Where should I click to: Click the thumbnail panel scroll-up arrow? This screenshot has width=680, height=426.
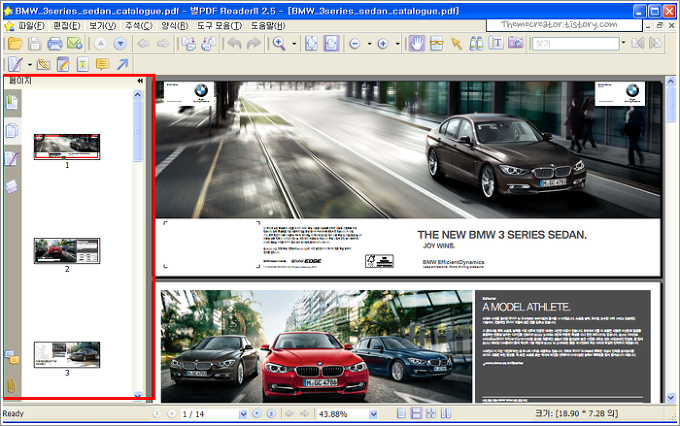[137, 95]
